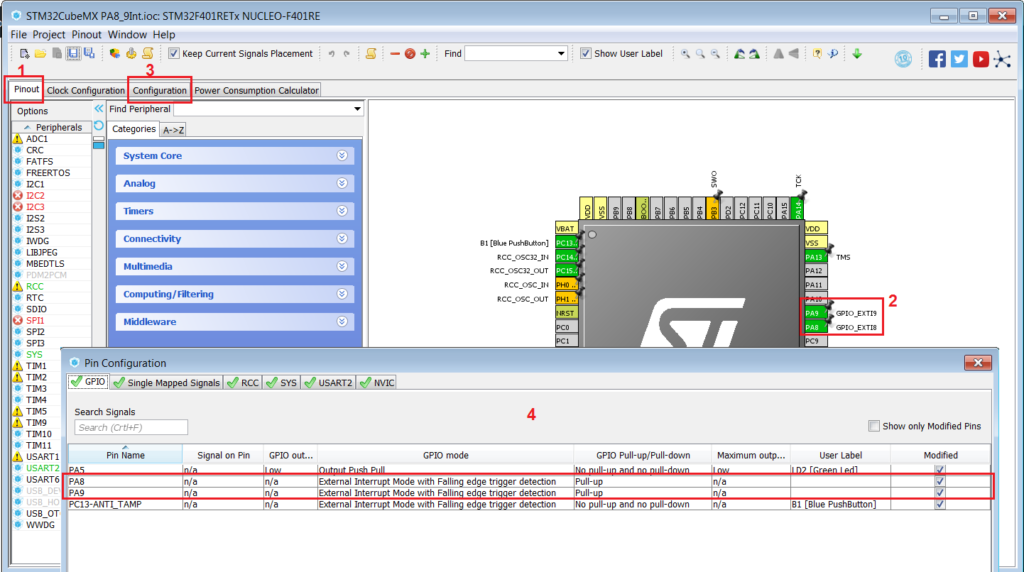The image size is (1024, 572).
Task: Open the Facebook icon link
Action: (937, 59)
